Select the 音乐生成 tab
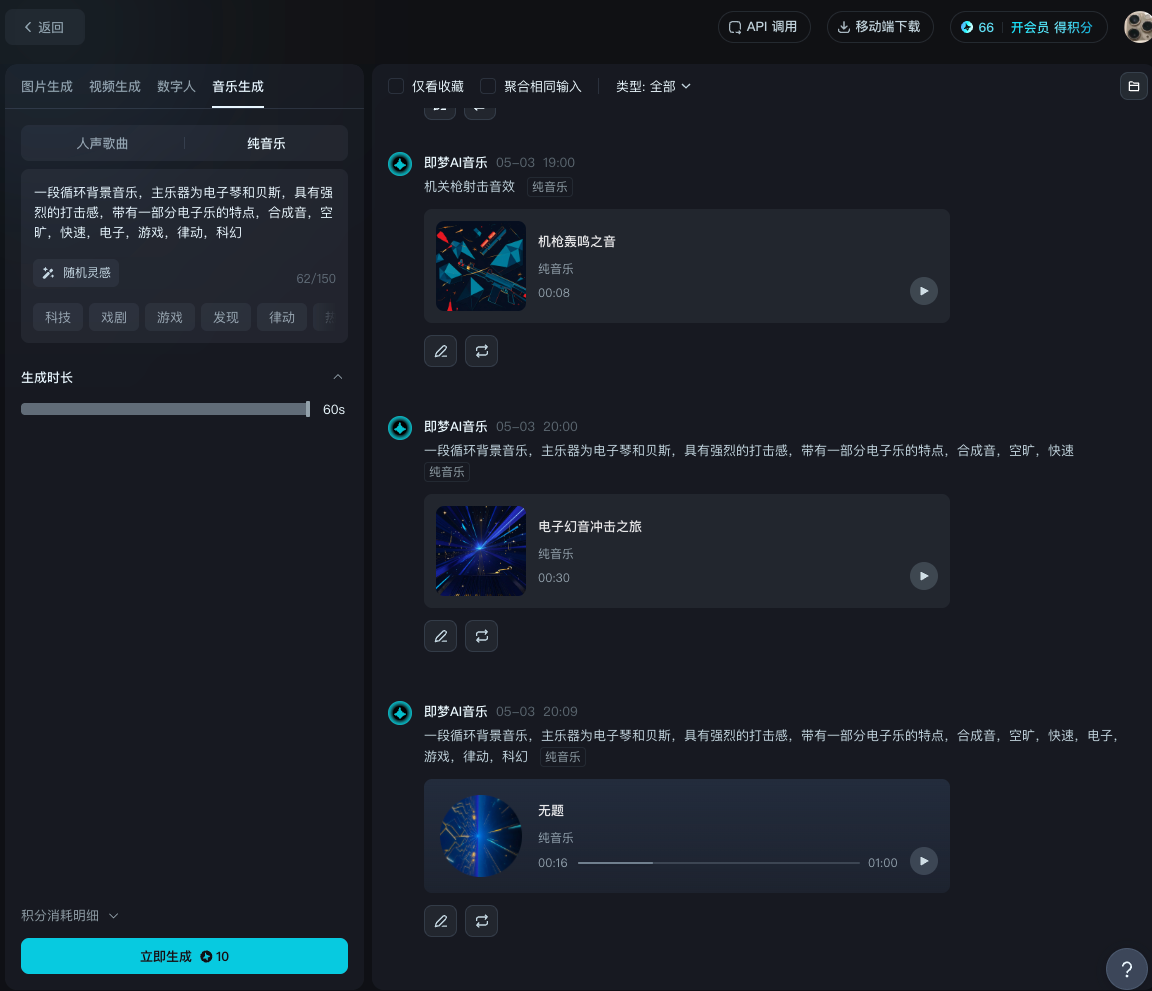Screen dimensions: 1152x991 [x=238, y=87]
